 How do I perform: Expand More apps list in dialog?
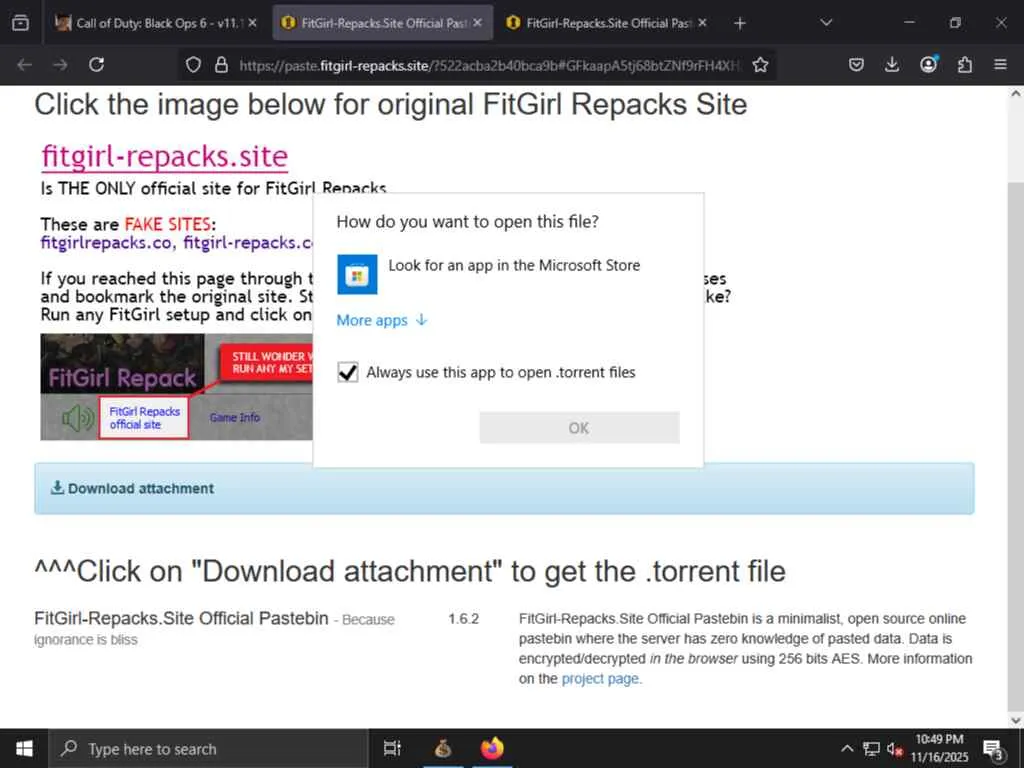click(x=382, y=320)
